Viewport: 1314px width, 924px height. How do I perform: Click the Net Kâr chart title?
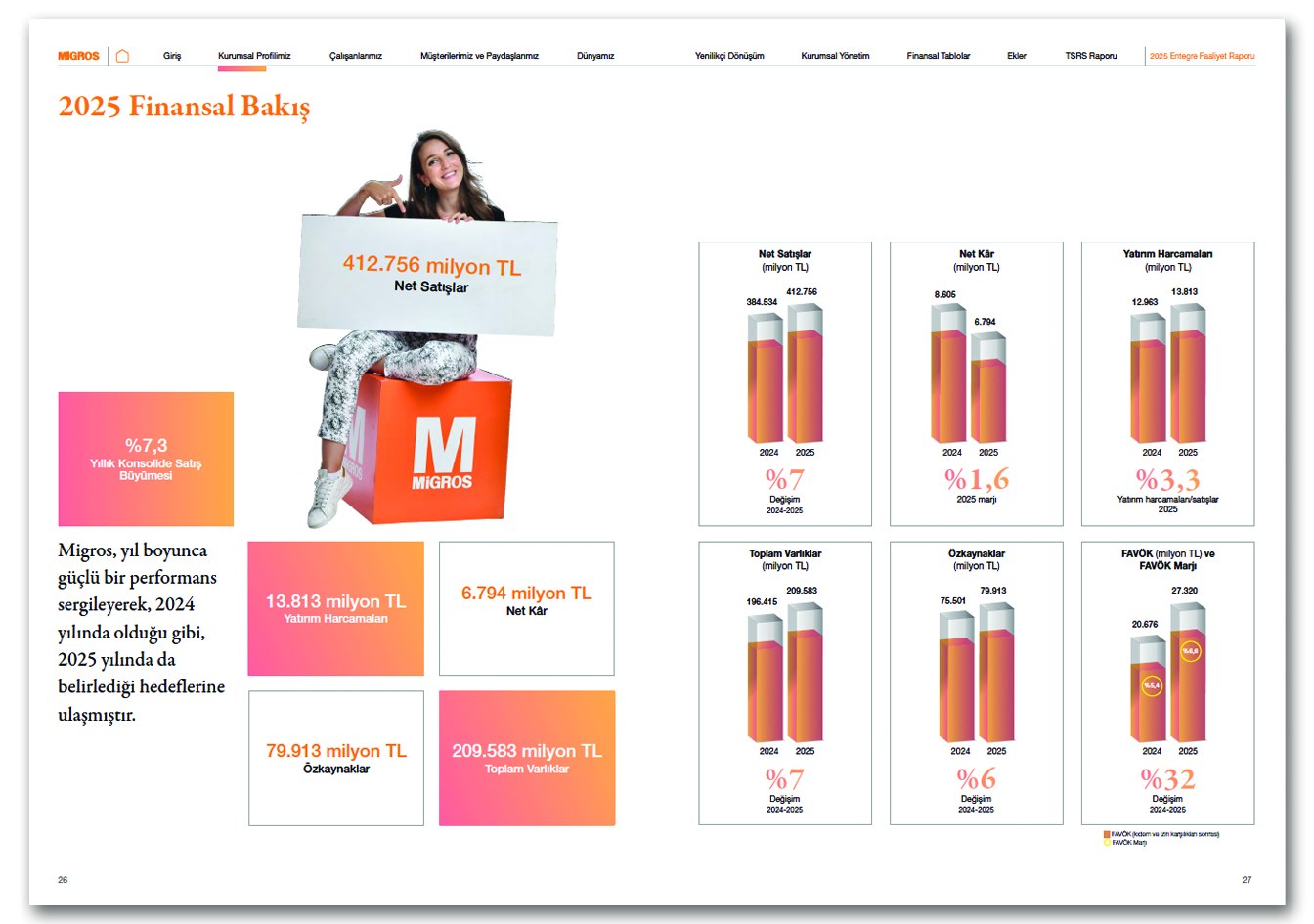click(977, 254)
